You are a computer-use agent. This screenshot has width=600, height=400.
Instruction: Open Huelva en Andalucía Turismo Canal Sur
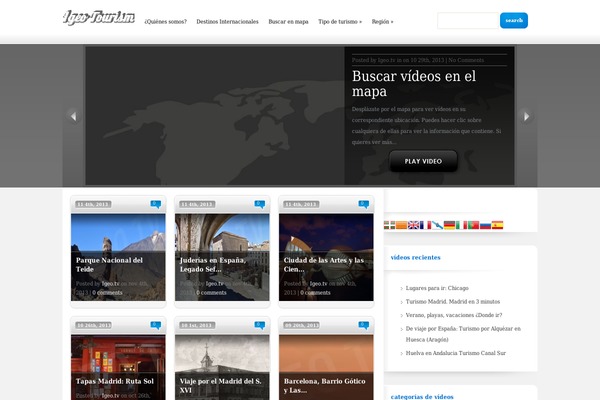pos(456,353)
